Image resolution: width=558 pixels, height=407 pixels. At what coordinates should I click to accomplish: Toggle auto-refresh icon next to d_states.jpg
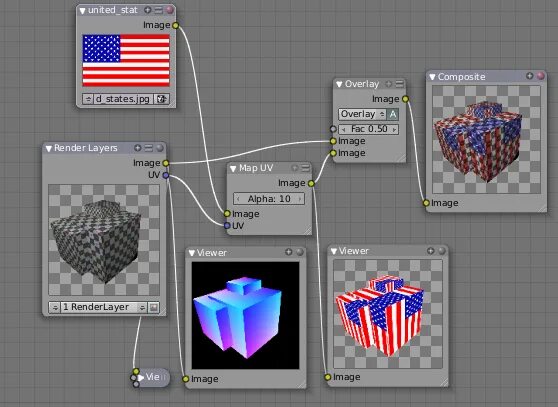coord(161,99)
